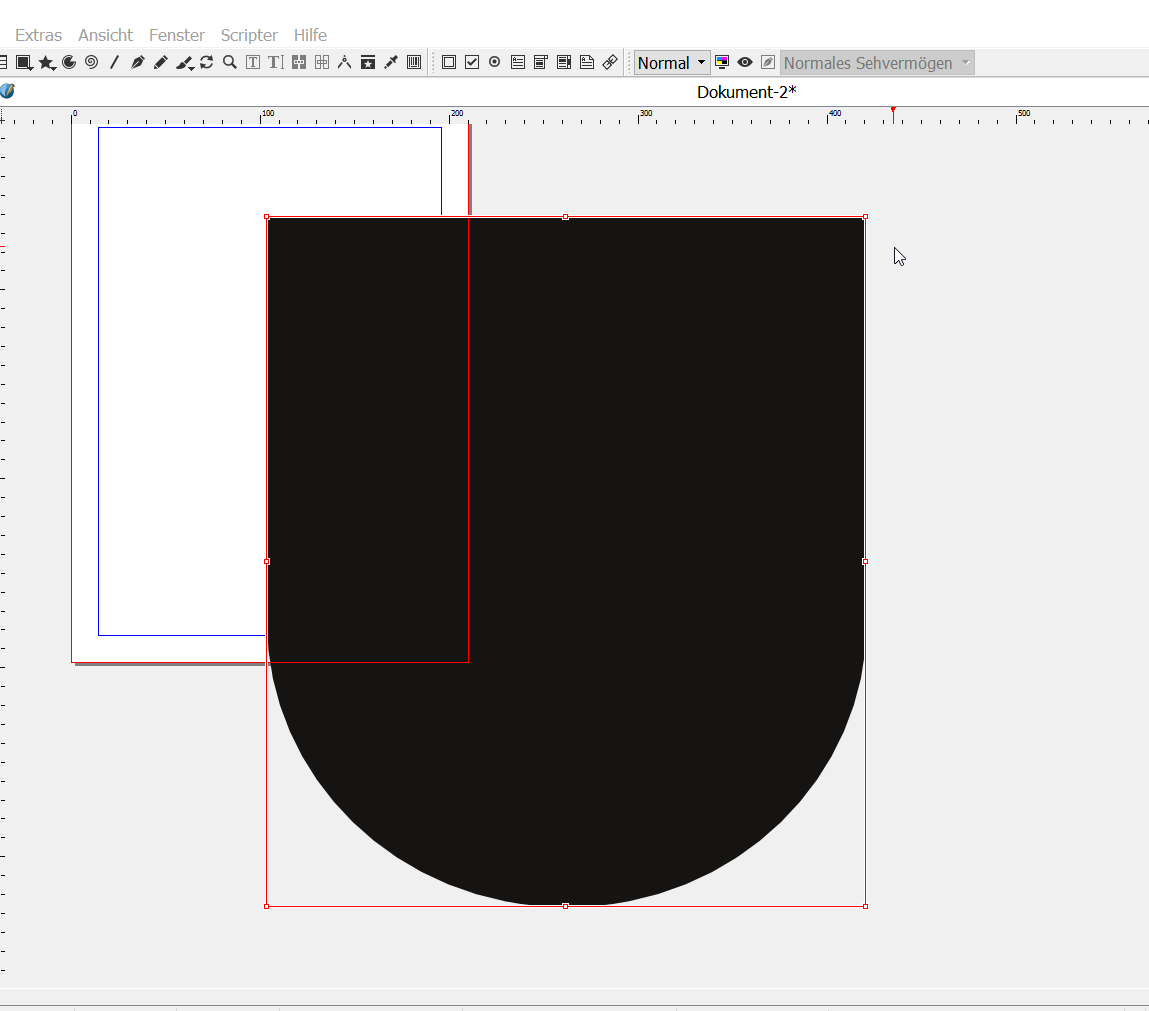Click the Hilfe menu
This screenshot has height=1011, width=1149.
coord(310,35)
